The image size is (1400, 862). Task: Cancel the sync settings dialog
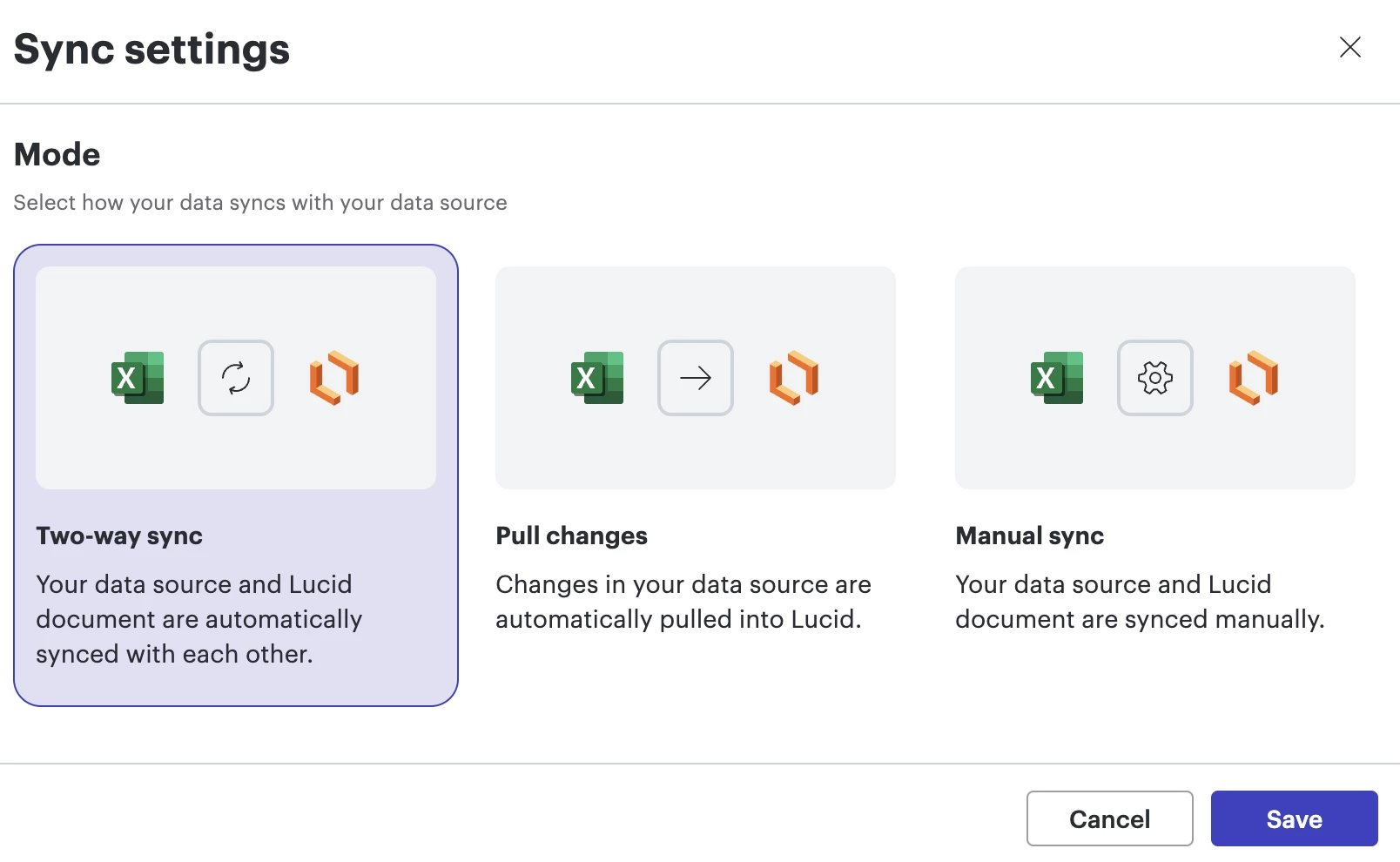click(1109, 818)
